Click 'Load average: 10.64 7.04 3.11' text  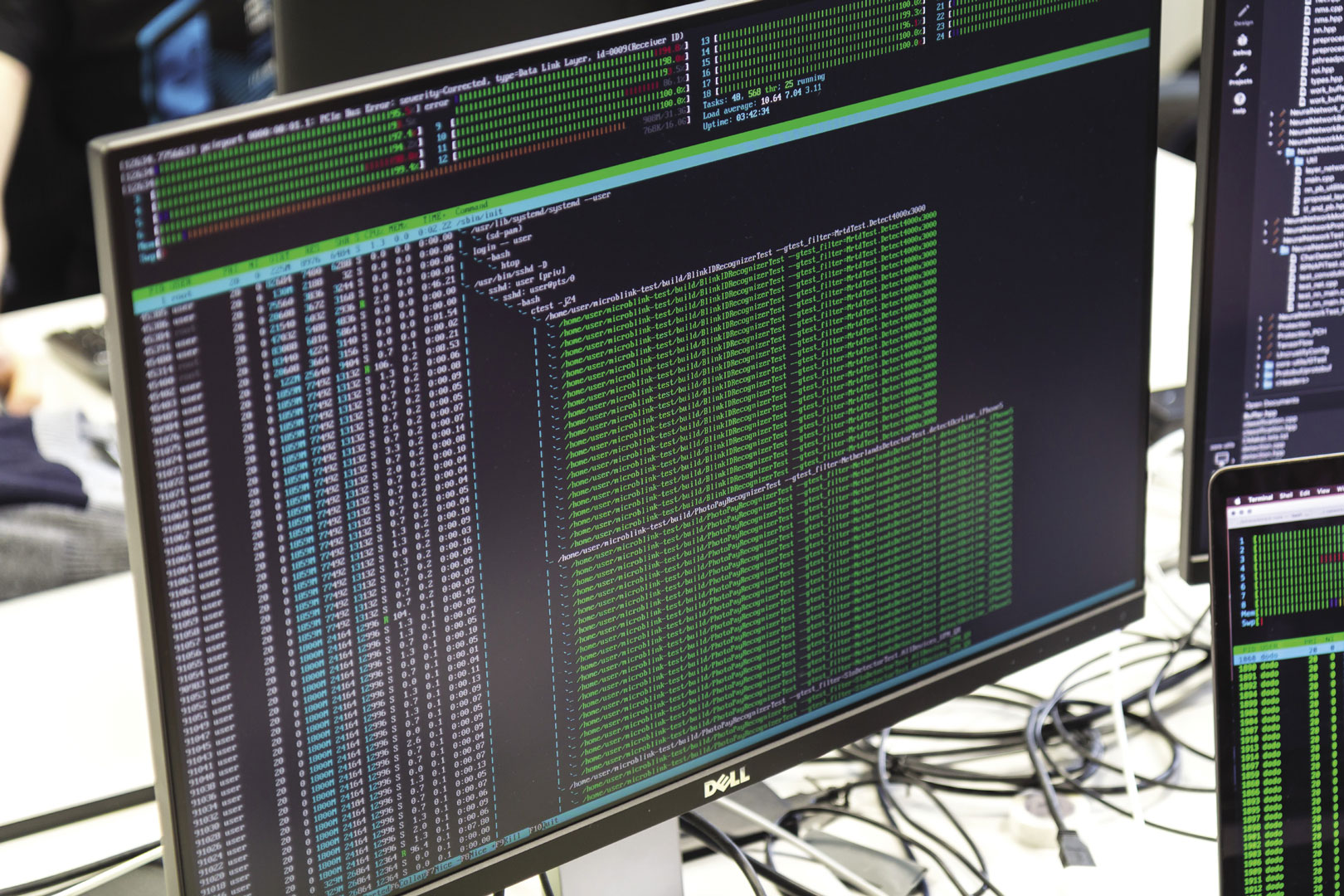point(762,101)
